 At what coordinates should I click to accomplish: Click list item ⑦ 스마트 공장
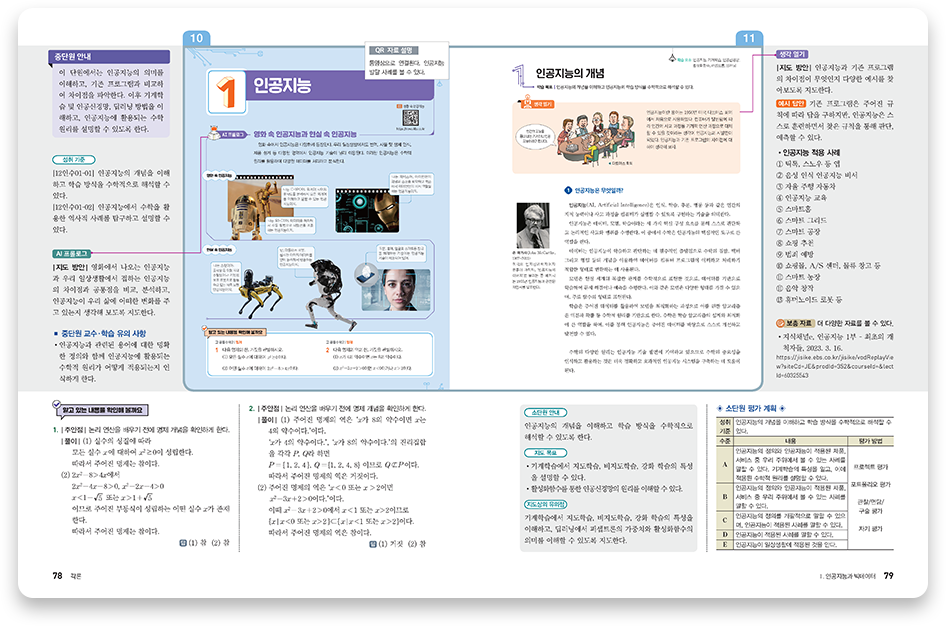[x=798, y=232]
